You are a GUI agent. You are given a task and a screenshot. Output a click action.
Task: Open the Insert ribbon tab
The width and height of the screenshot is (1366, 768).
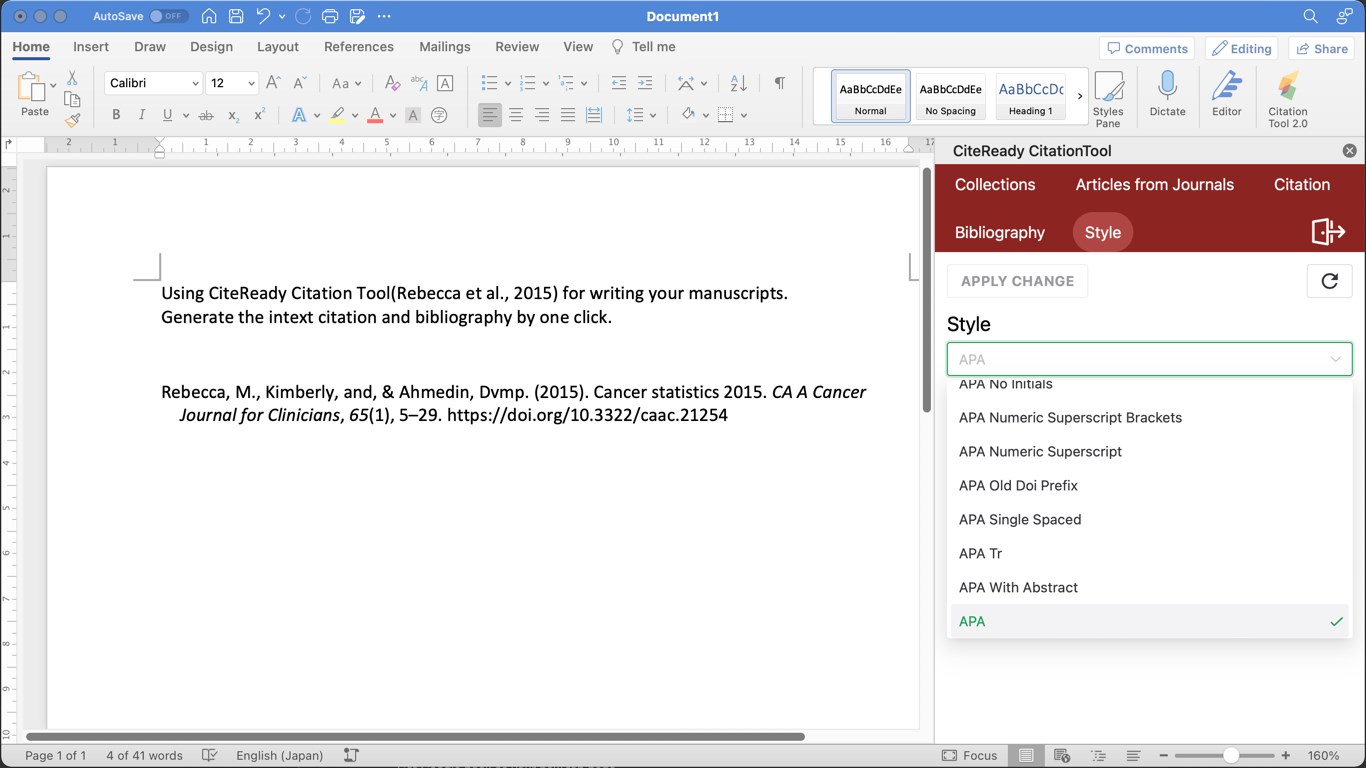click(x=91, y=47)
